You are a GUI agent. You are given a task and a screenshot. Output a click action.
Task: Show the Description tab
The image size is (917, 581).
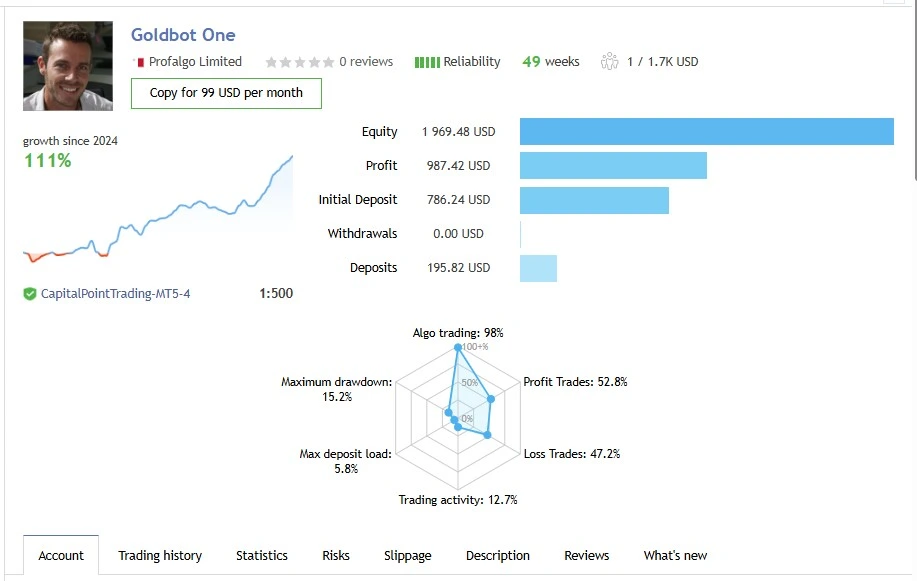pyautogui.click(x=498, y=556)
